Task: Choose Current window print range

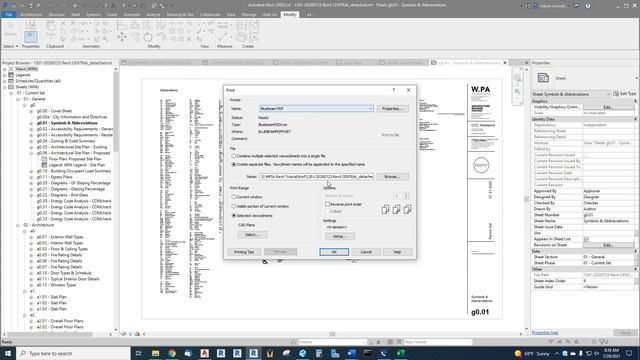Action: click(x=234, y=197)
